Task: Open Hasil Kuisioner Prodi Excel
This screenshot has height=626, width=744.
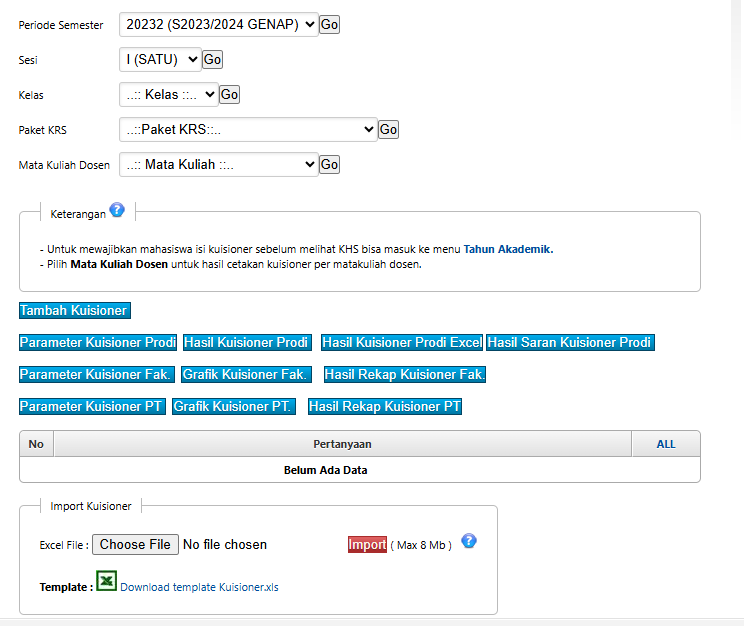Action: pos(402,343)
